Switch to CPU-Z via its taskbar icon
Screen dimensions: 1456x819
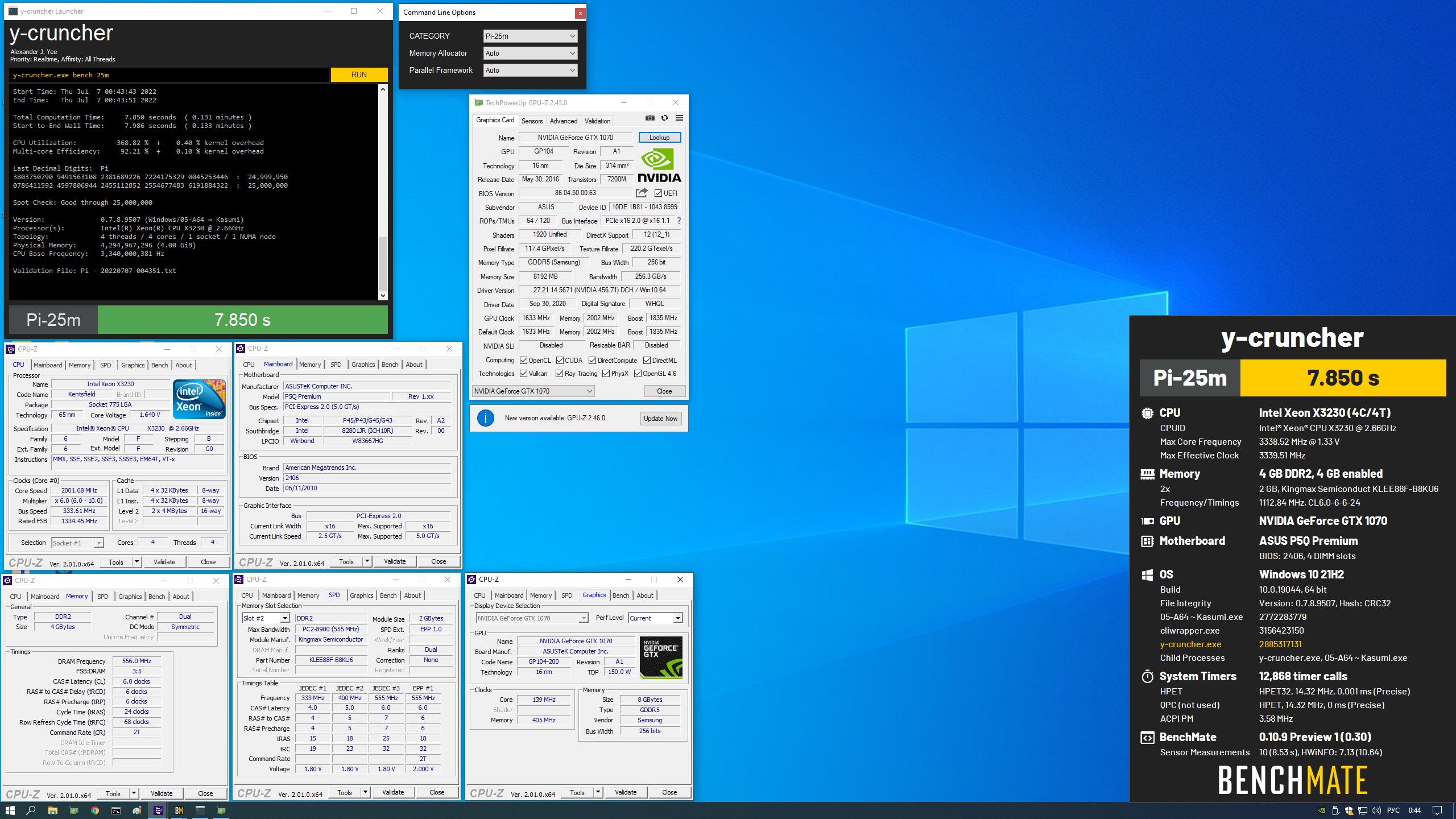click(x=158, y=810)
